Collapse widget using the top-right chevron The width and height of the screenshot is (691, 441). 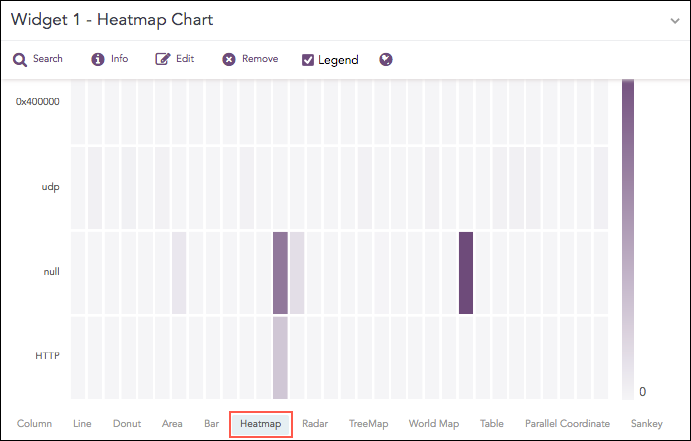click(x=675, y=20)
